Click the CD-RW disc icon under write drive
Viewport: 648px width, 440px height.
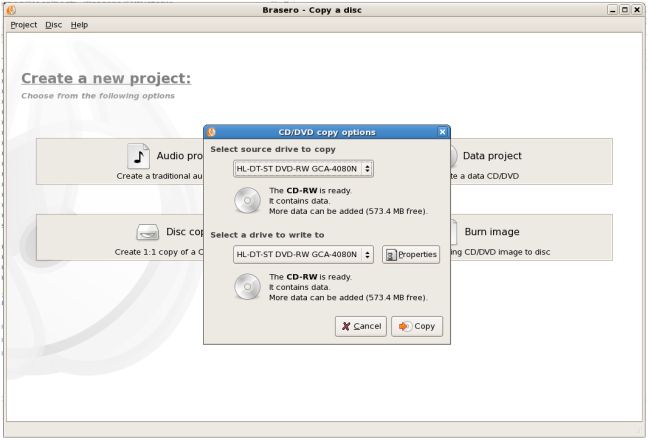pos(248,286)
